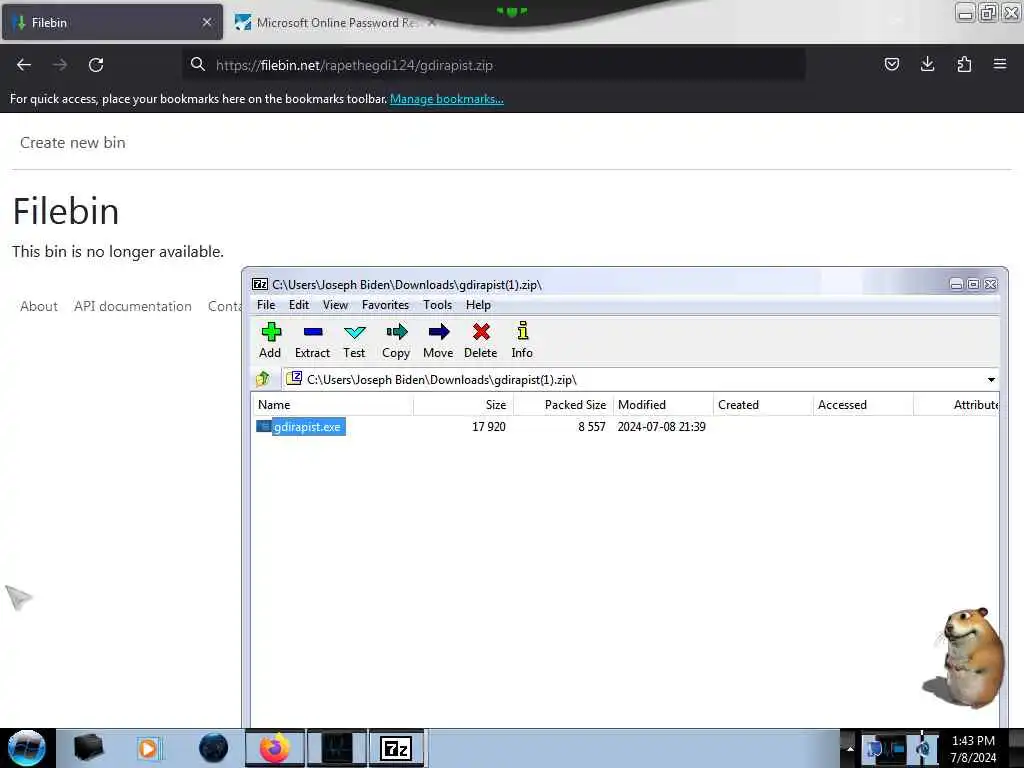Open the Pocket save icon
1024x768 pixels.
[891, 64]
